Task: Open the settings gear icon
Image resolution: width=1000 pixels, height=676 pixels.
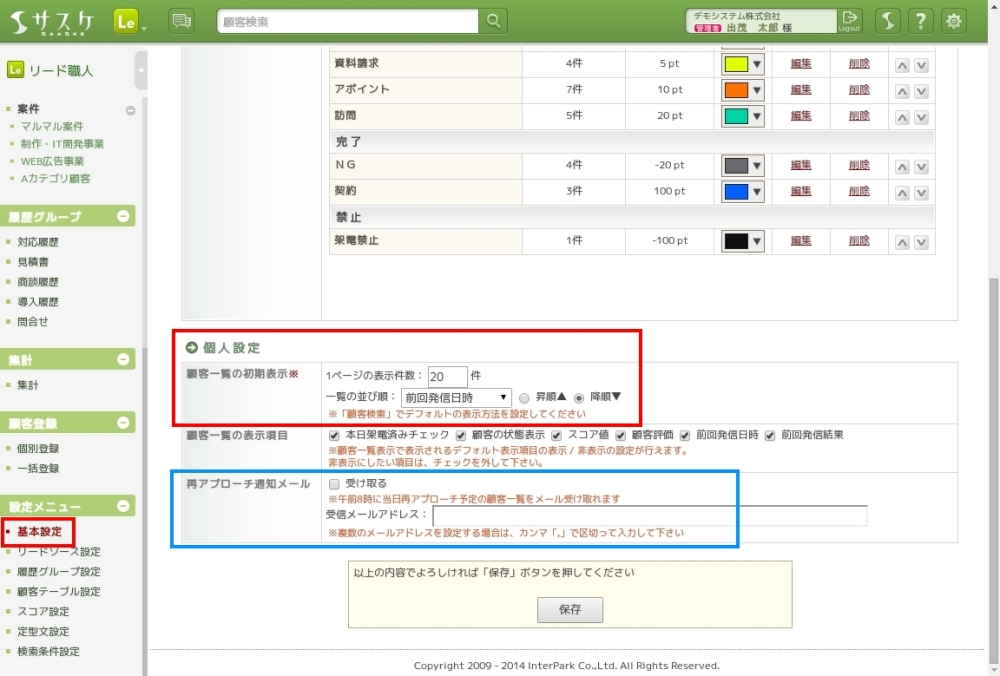Action: tap(955, 21)
